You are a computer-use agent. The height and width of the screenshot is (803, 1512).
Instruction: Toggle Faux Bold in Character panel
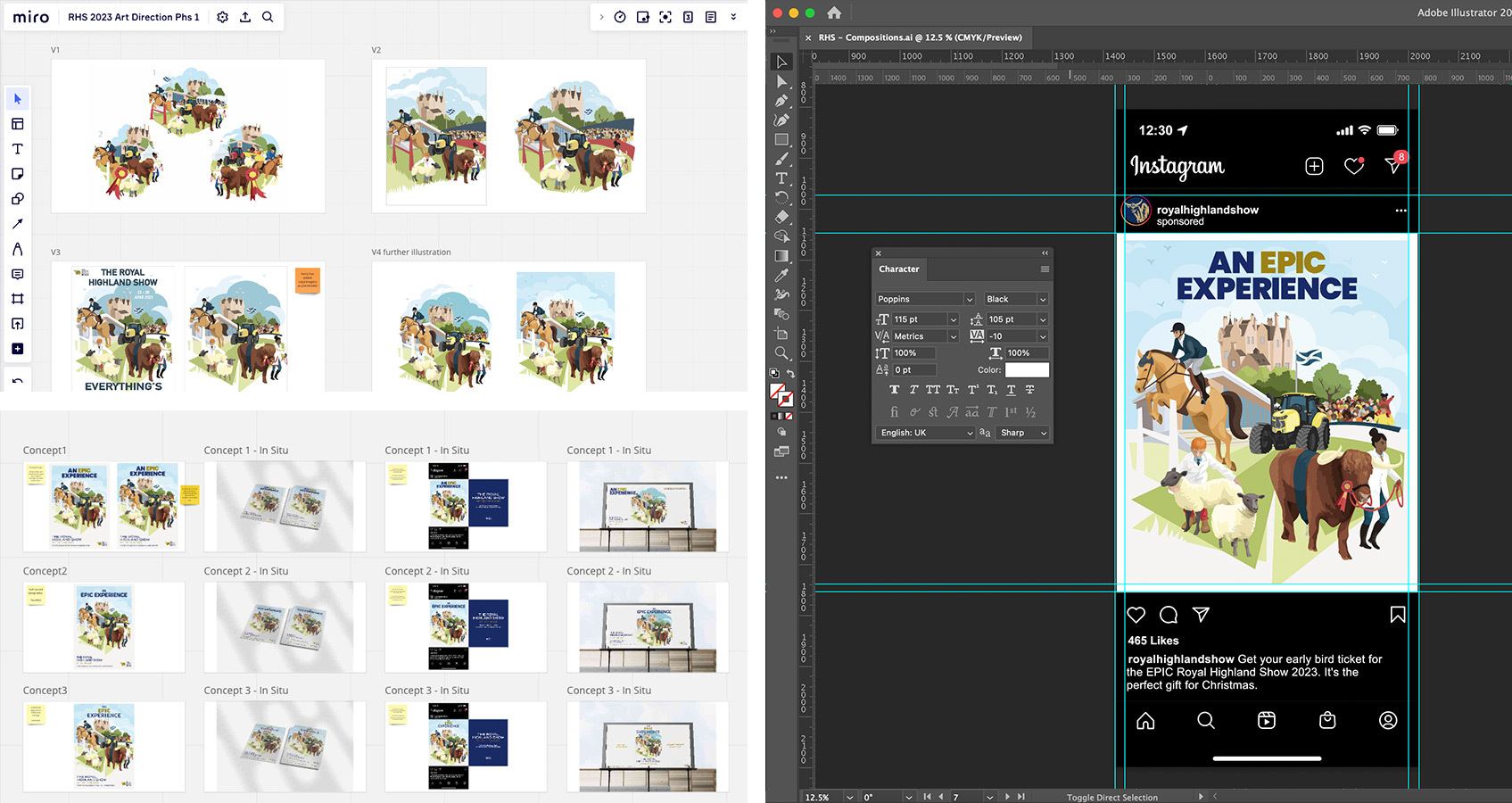(895, 390)
